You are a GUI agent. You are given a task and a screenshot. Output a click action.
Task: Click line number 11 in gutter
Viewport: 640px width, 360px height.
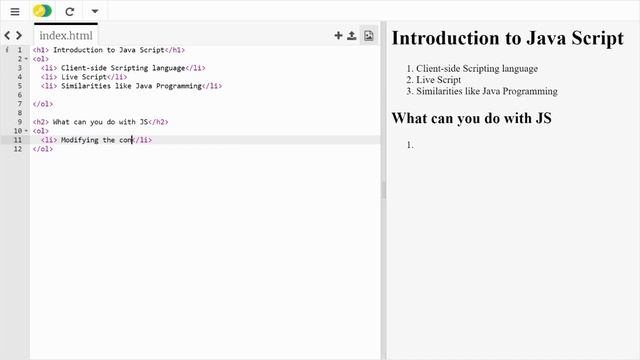[18, 140]
